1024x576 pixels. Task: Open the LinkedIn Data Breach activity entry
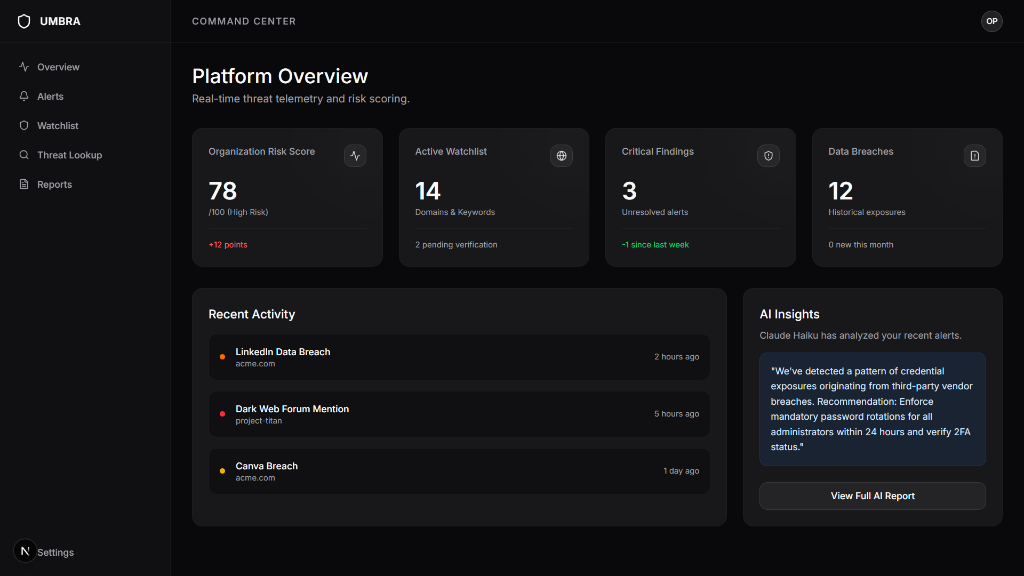[x=459, y=357]
